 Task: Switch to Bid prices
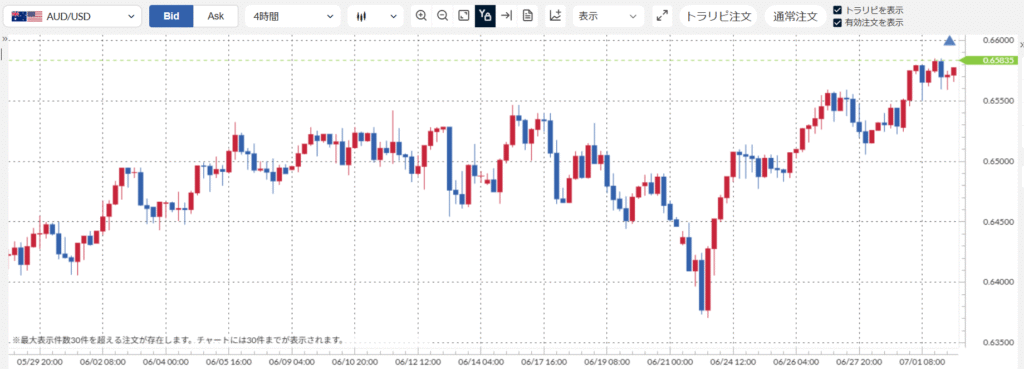click(x=171, y=16)
